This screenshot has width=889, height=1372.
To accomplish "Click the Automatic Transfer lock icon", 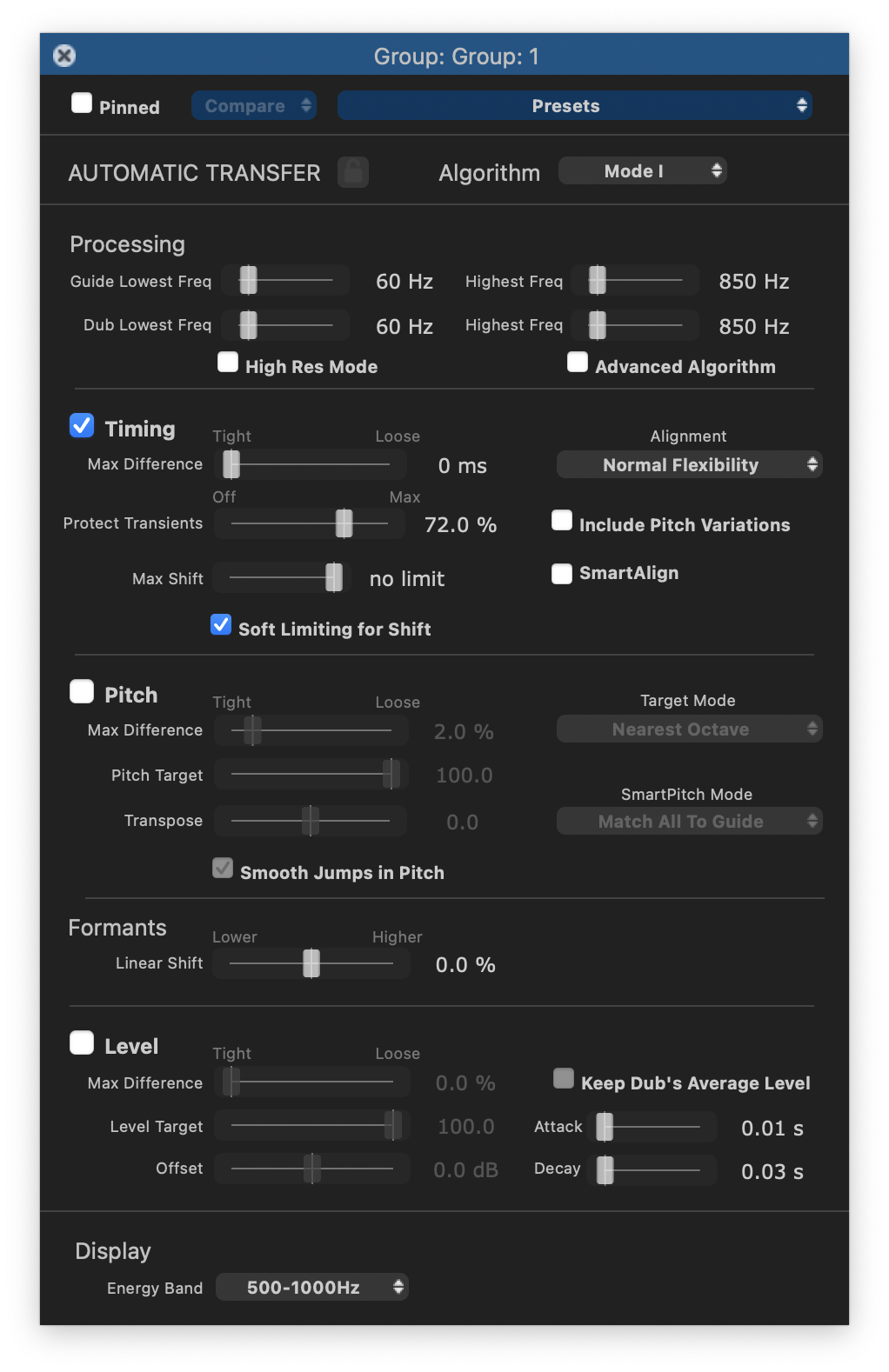I will [353, 172].
